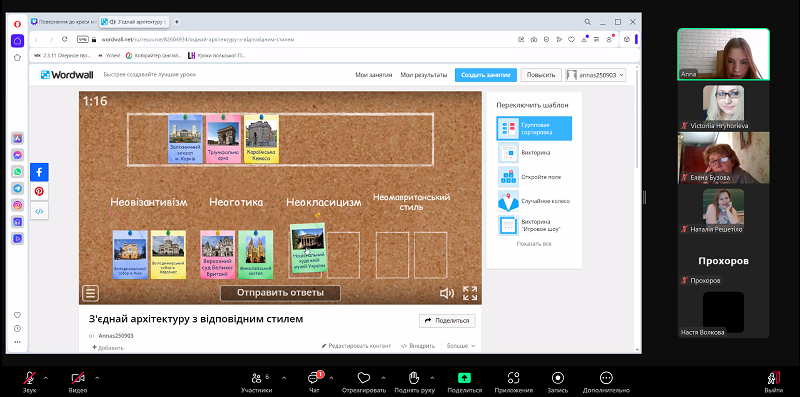Image resolution: width=800 pixels, height=397 pixels.
Task: Click the Караїмська Кенаса card
Action: 261,138
